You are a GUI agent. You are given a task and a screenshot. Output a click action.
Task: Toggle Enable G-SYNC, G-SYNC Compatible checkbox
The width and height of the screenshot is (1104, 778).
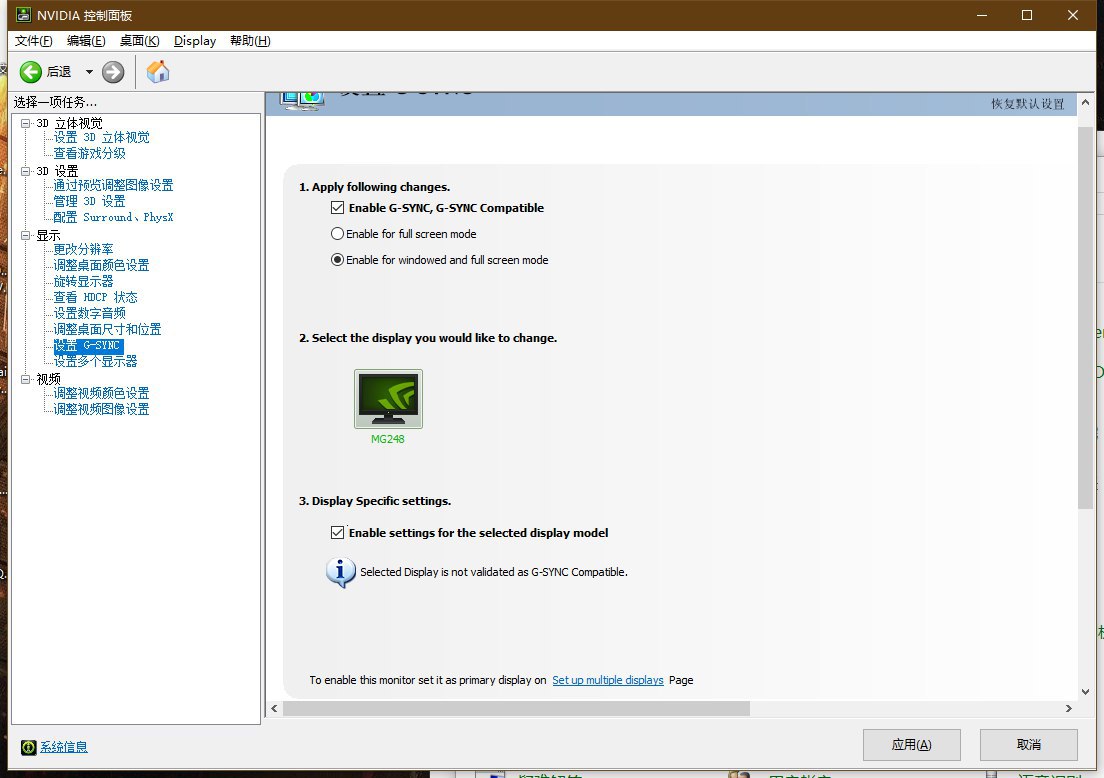[338, 208]
